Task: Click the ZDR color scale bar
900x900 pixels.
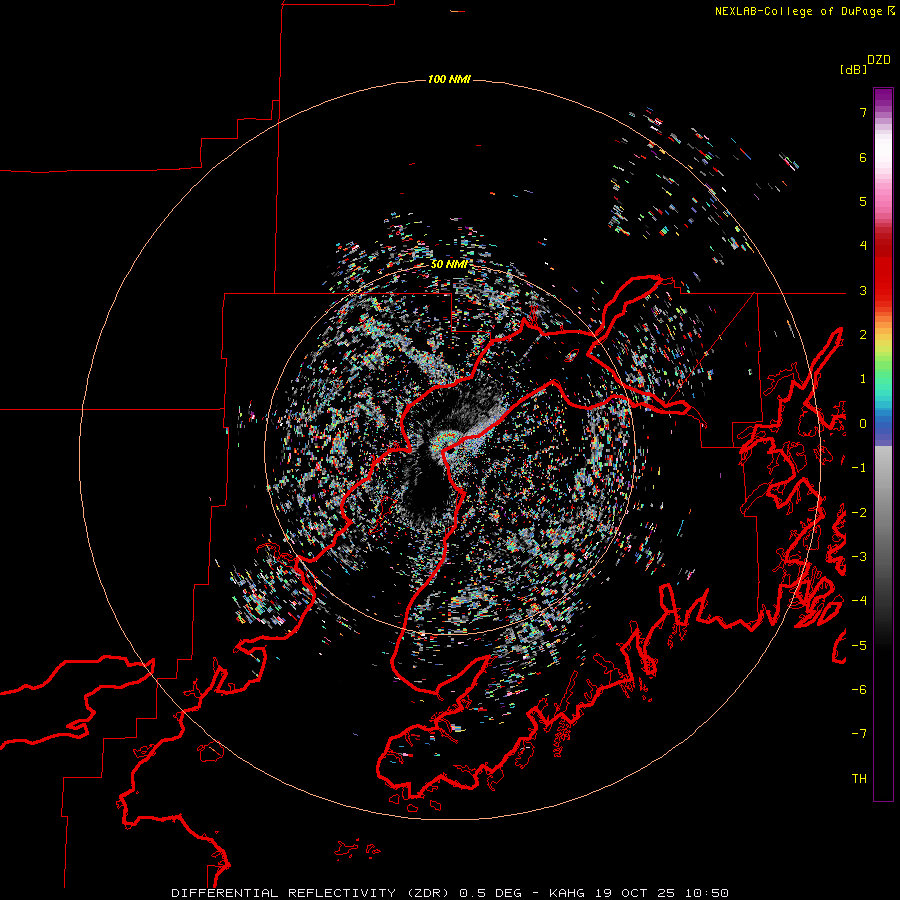Action: coord(883,444)
